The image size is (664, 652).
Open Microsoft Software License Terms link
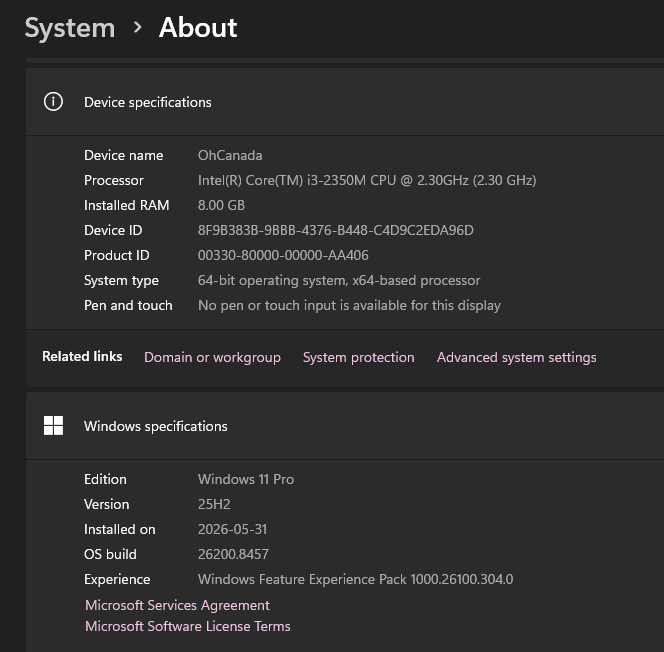(188, 626)
